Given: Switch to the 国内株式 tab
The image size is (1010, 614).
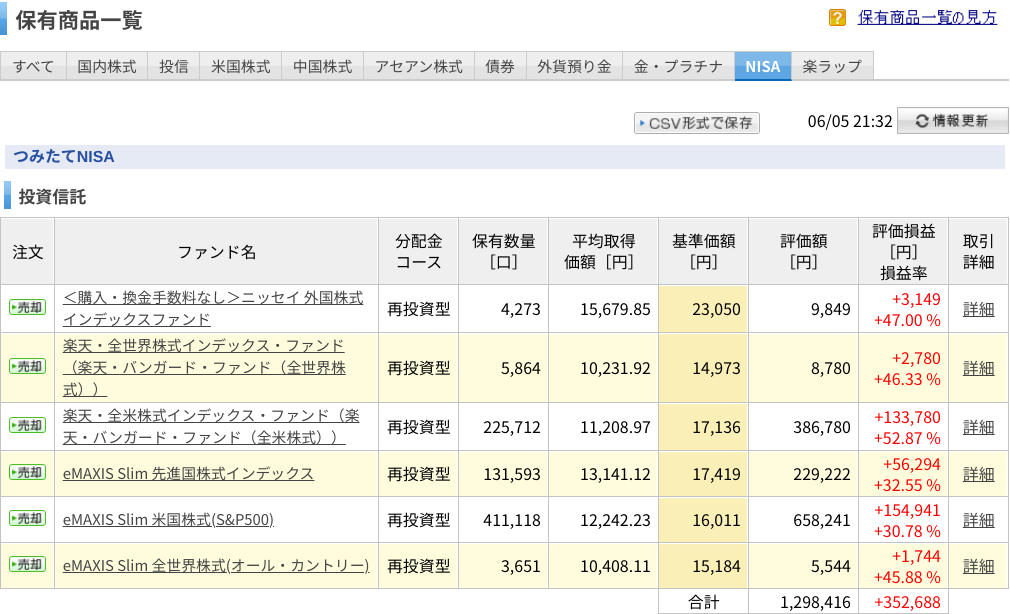Looking at the screenshot, I should [x=107, y=66].
